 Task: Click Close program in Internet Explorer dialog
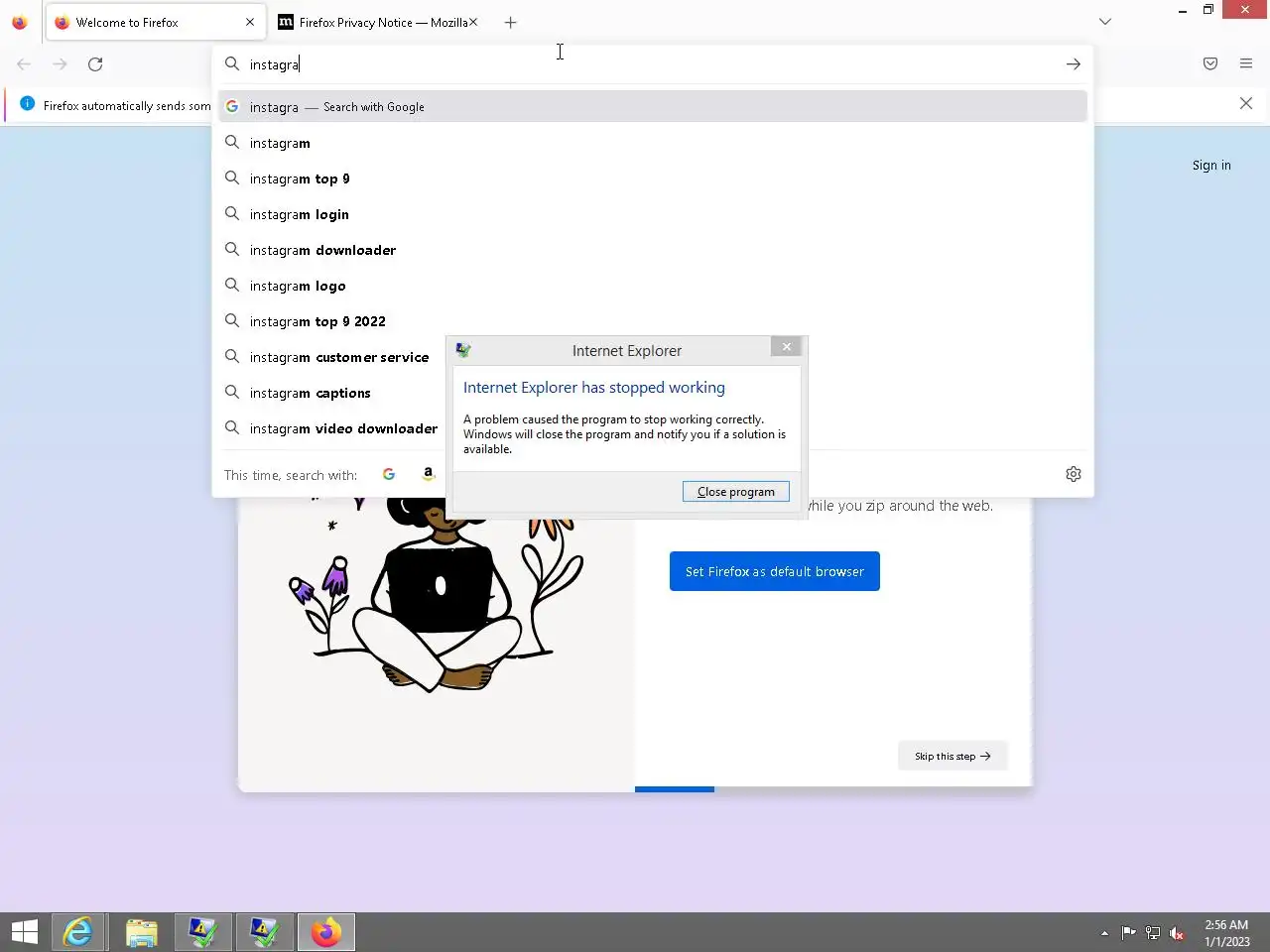pos(736,492)
